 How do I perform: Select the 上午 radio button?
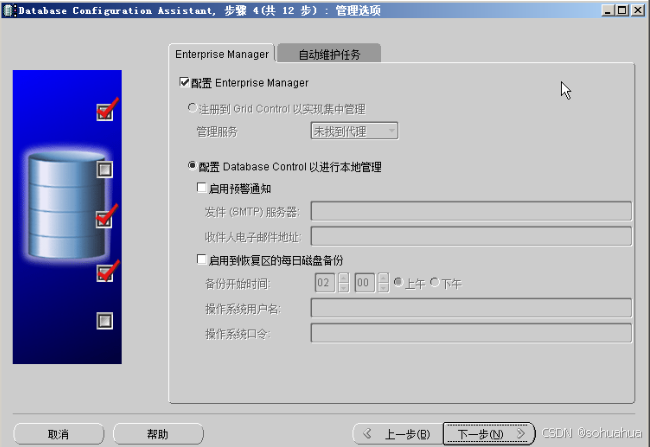398,282
